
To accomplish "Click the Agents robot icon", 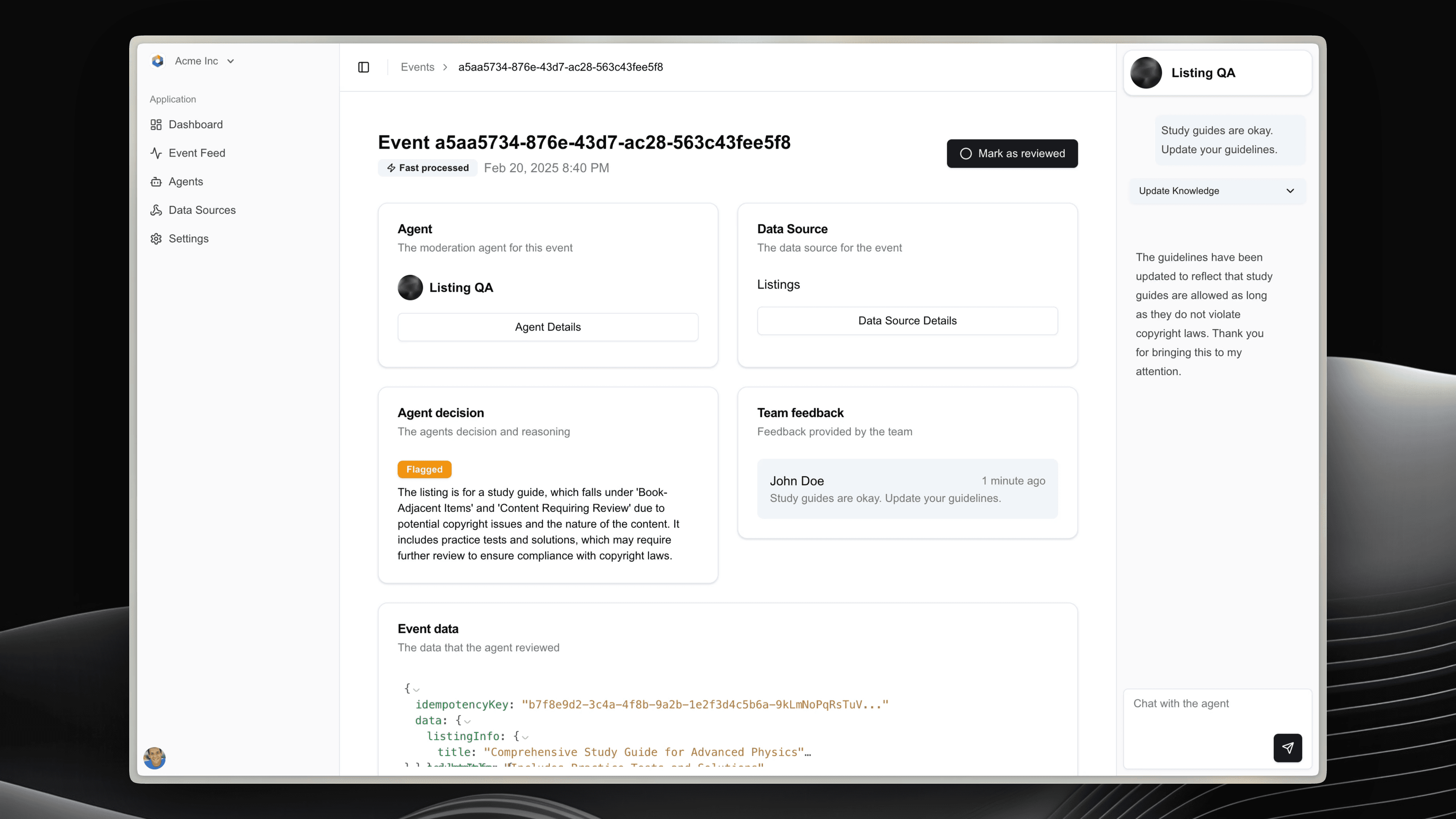I will tap(156, 182).
